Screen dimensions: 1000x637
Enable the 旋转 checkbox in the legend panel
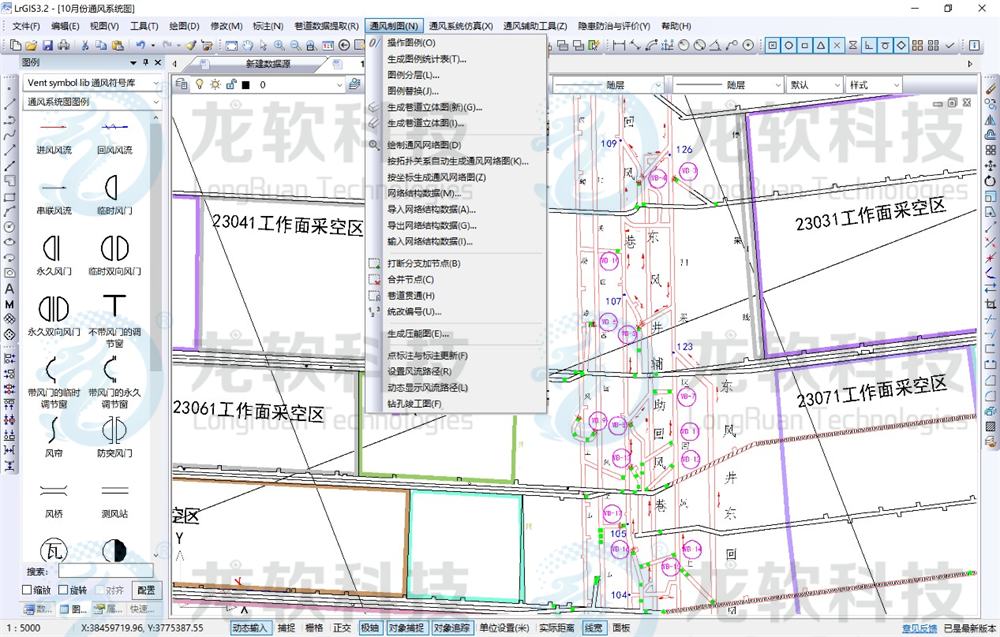click(x=62, y=589)
